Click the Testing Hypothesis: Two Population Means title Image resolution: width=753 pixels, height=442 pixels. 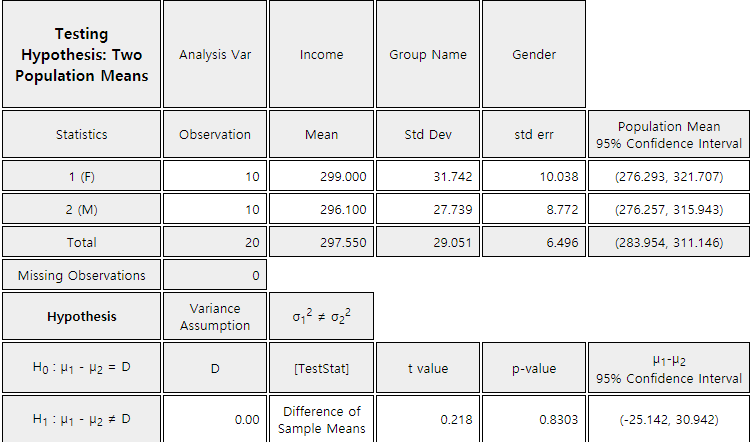pyautogui.click(x=82, y=54)
